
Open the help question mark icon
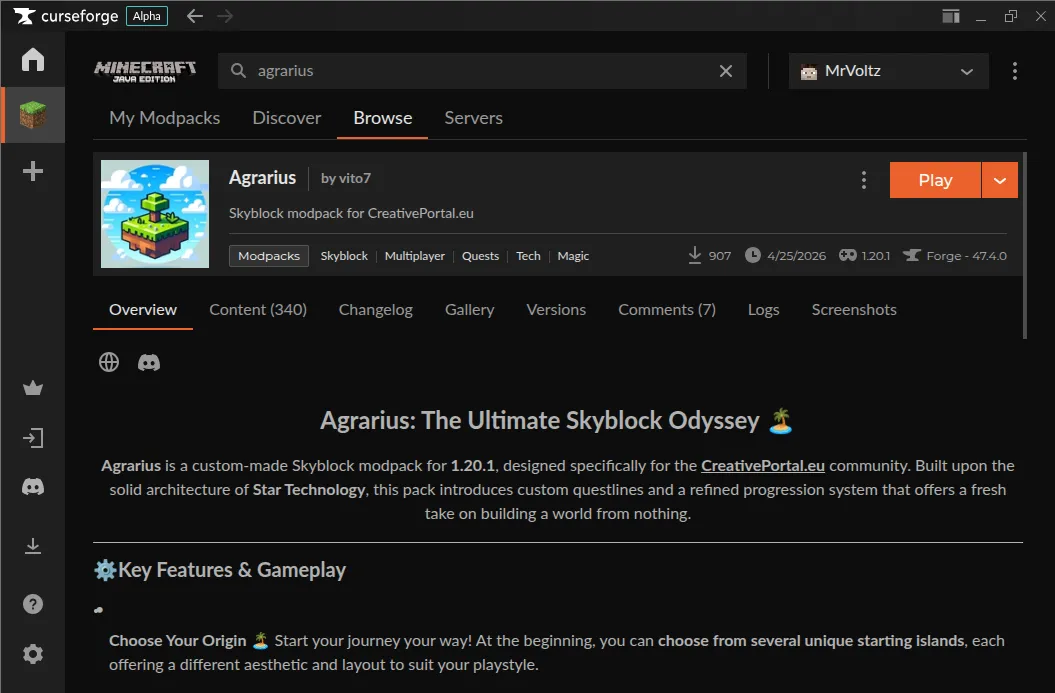pyautogui.click(x=32, y=604)
